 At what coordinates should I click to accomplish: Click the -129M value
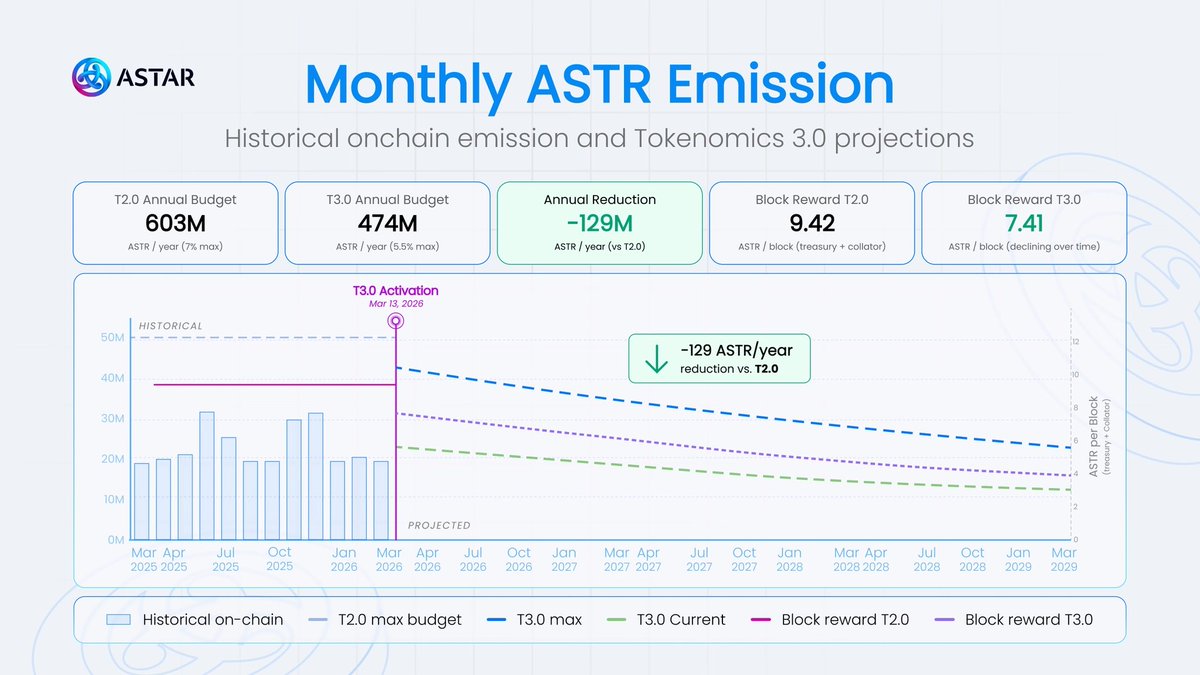(600, 222)
